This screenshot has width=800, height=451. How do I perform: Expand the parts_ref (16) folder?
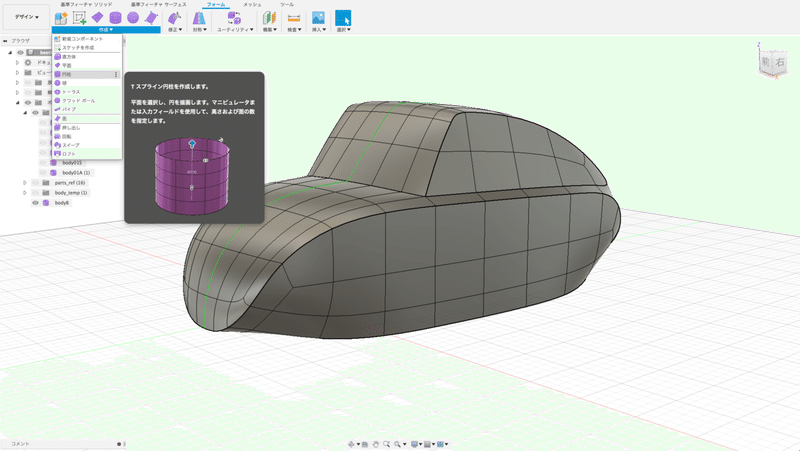tap(25, 183)
